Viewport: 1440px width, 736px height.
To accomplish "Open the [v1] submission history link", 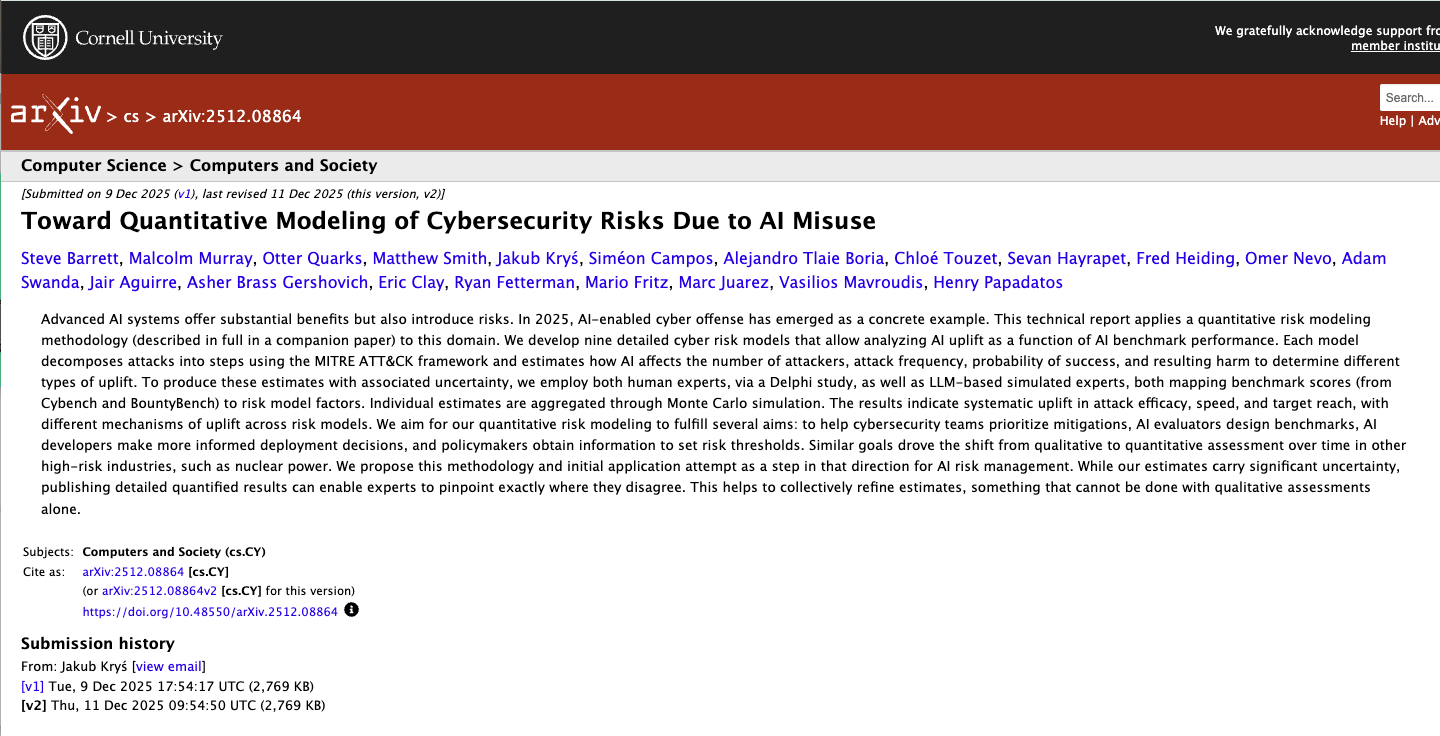I will coord(32,686).
